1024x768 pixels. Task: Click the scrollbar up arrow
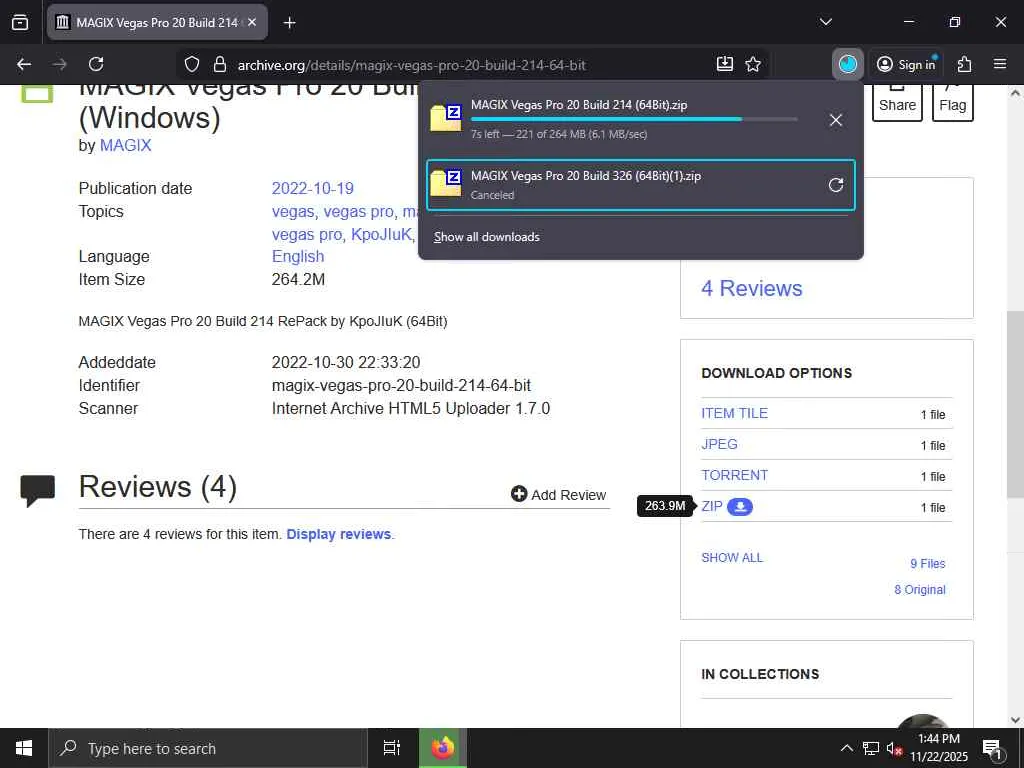coord(1015,93)
